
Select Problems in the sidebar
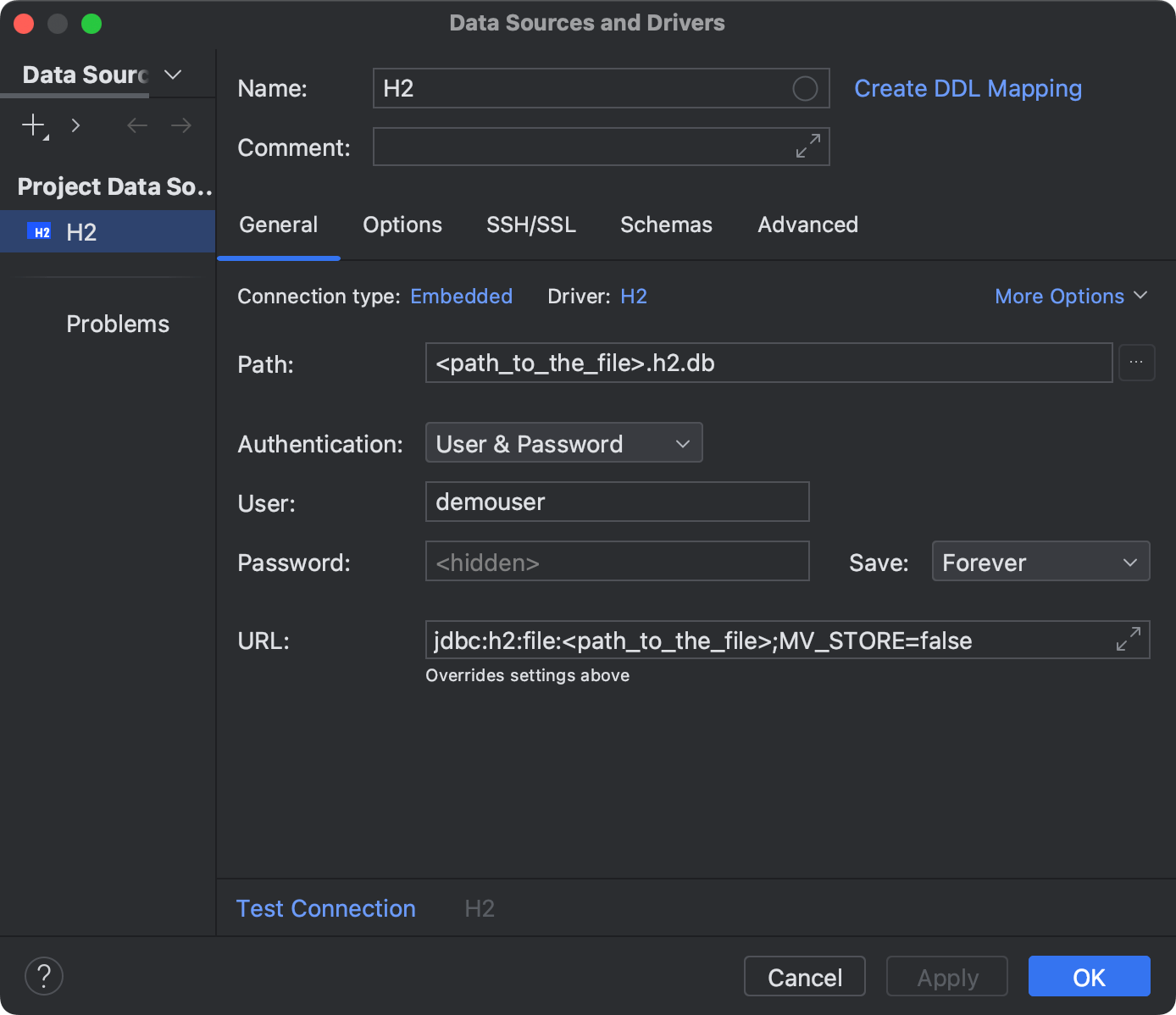(117, 323)
